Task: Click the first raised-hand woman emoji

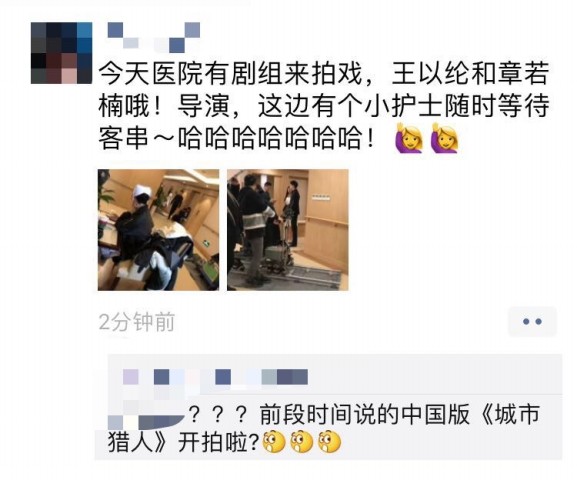Action: click(x=408, y=138)
